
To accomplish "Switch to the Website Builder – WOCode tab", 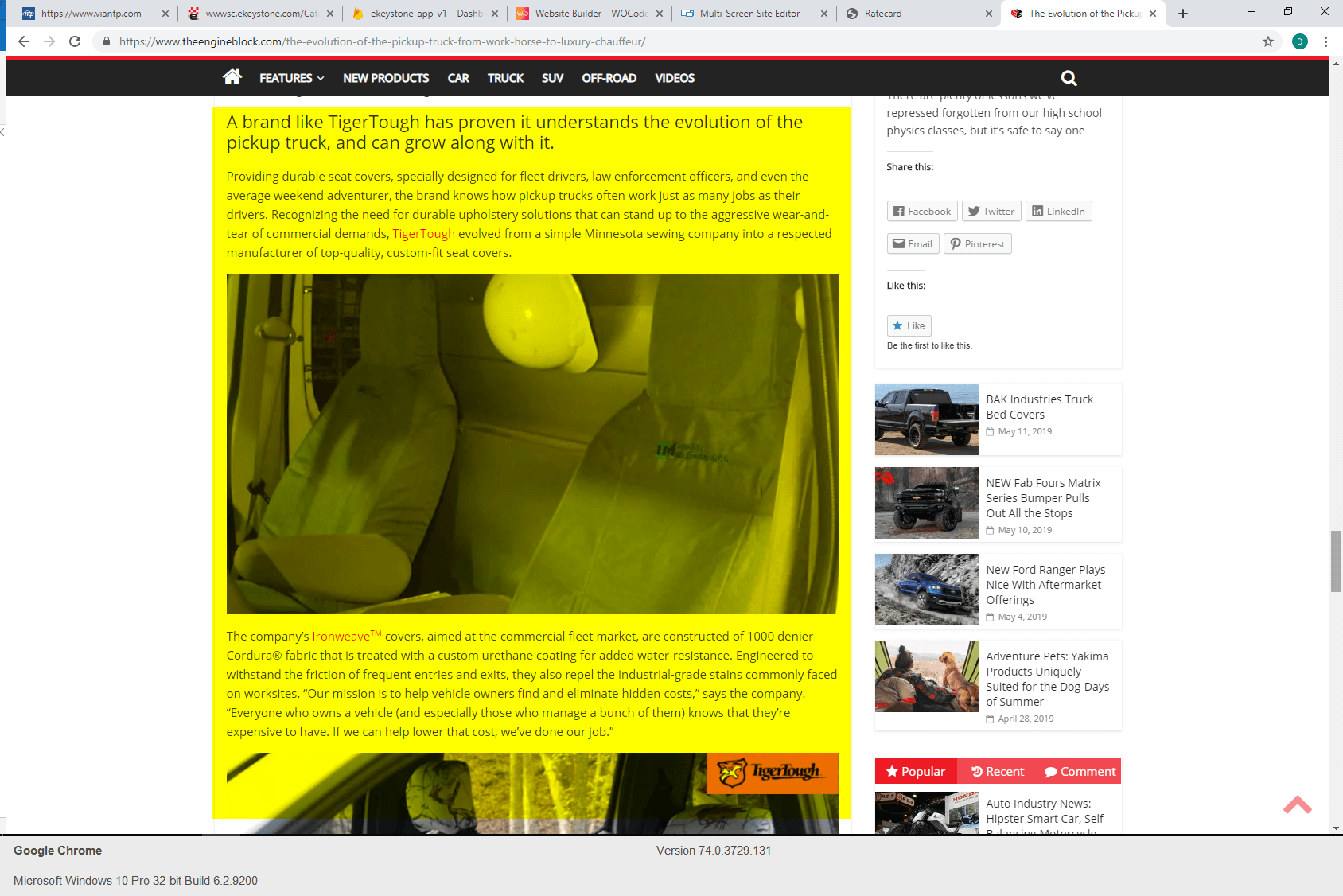I will pos(589,14).
